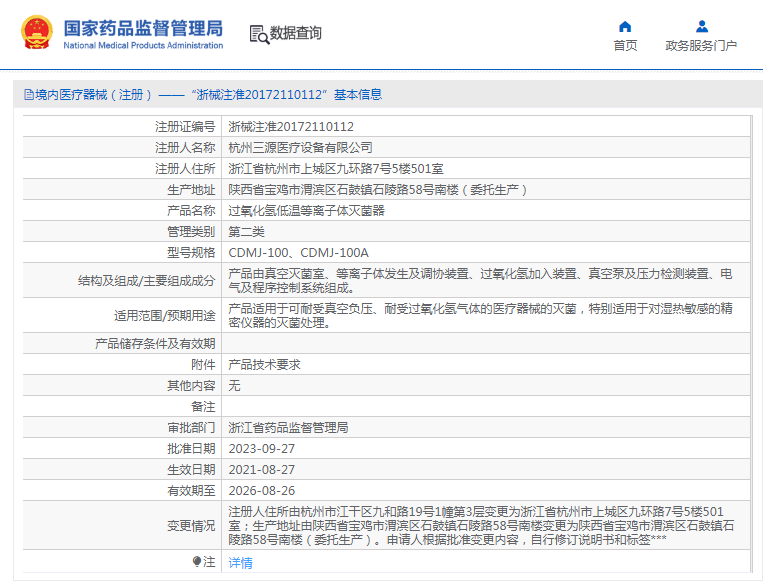The height and width of the screenshot is (588, 763).
Task: Click National Medical Products Administration subtitle
Action: (143, 45)
